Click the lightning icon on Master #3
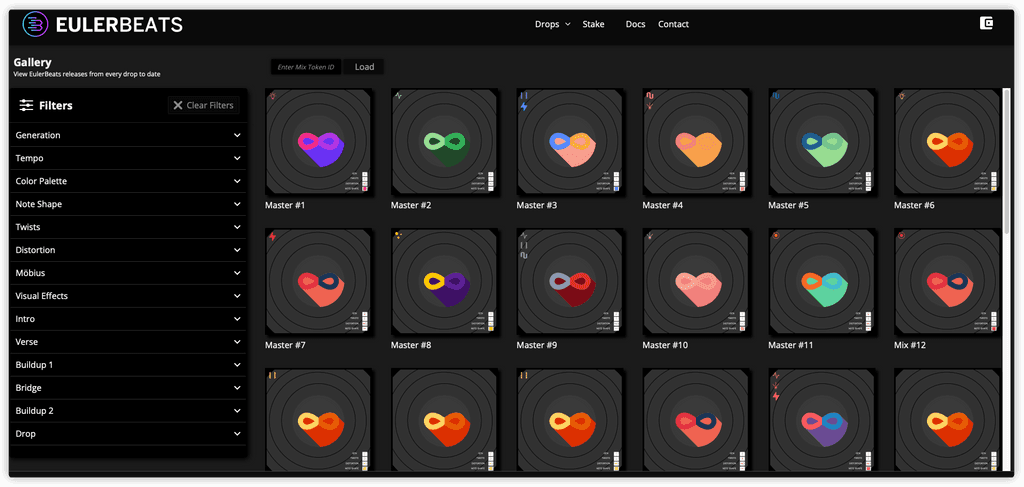The width and height of the screenshot is (1024, 487). (524, 106)
